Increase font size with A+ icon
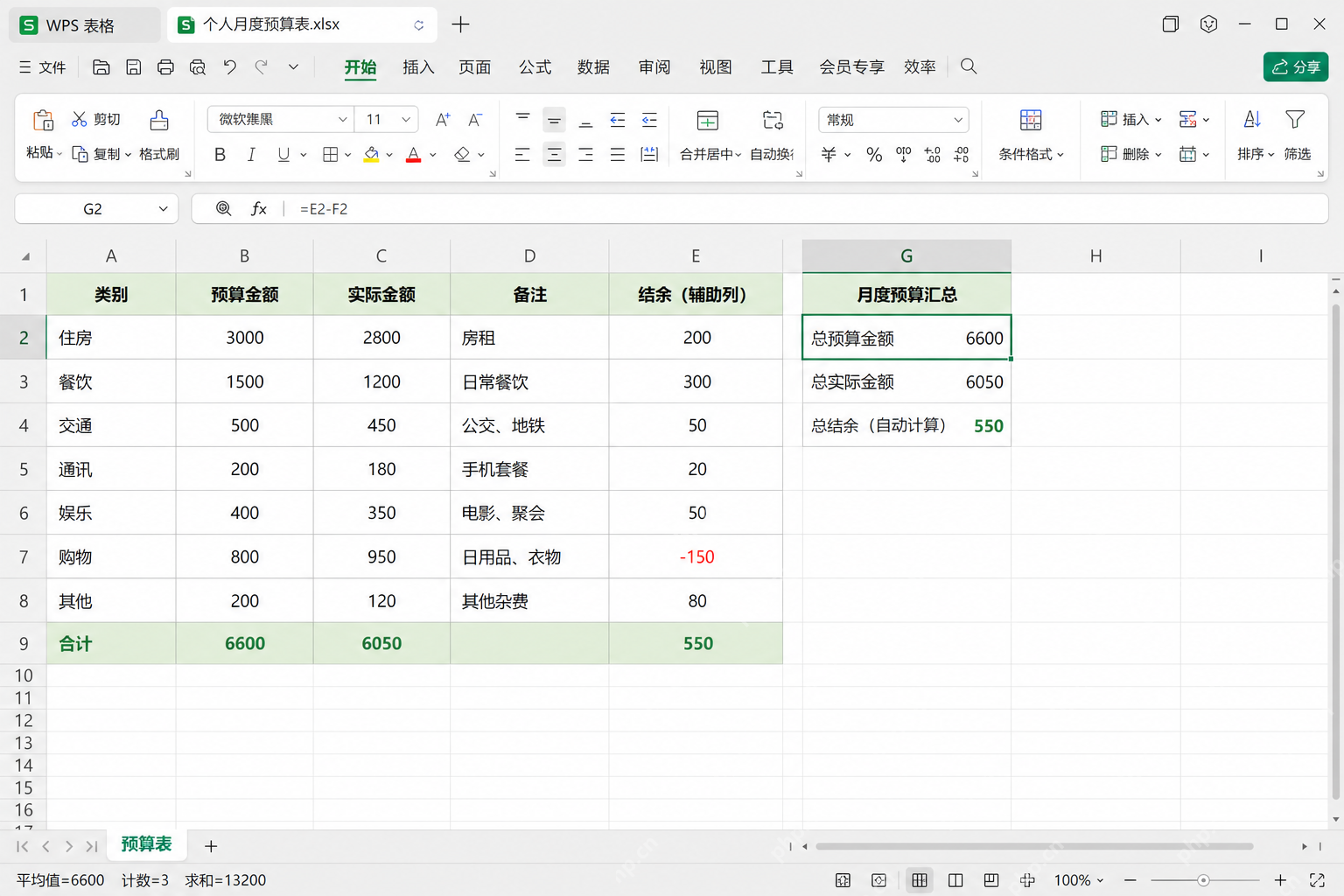This screenshot has width=1344, height=896. click(x=443, y=120)
